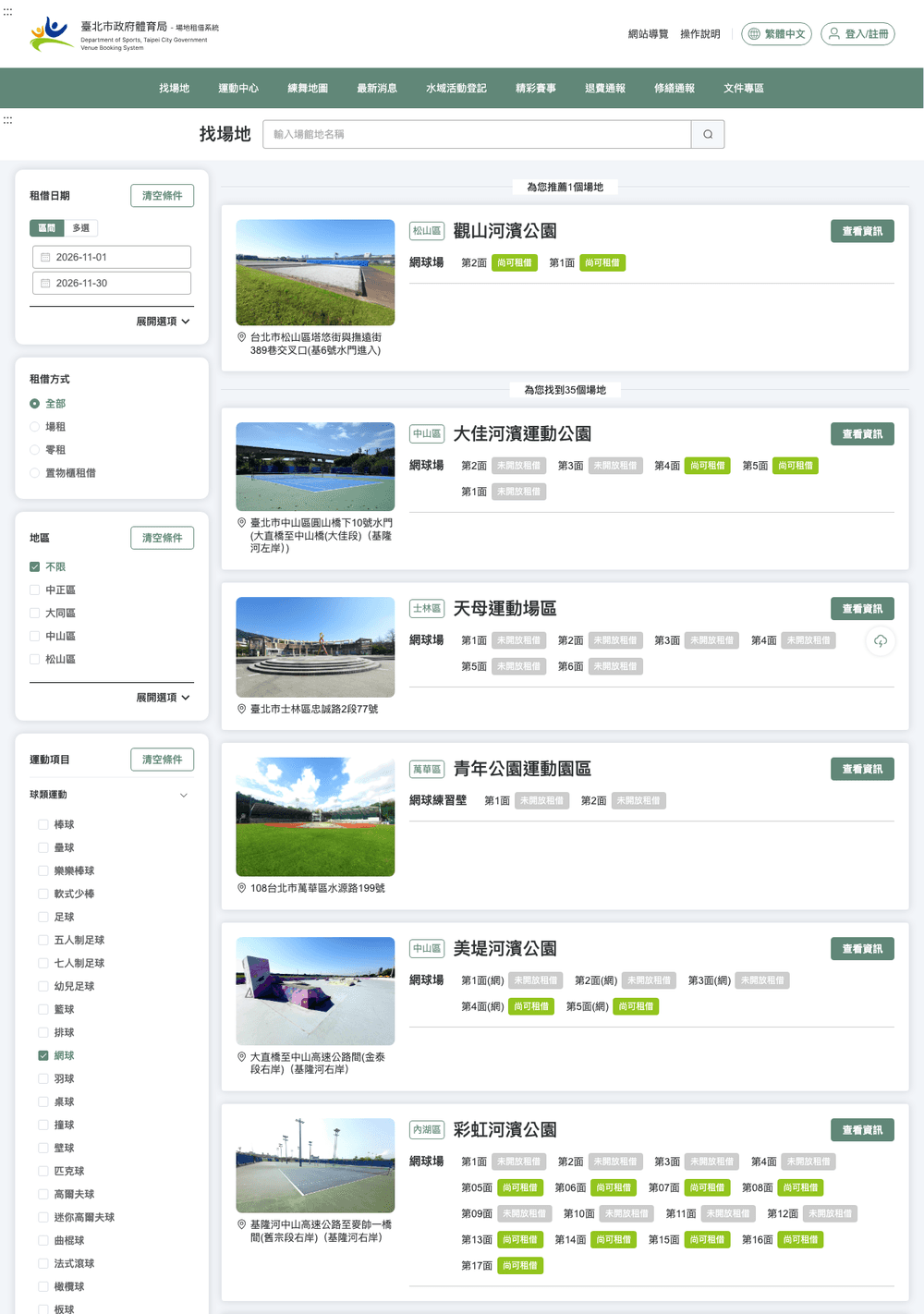
Task: Check the 羽球 sport checkbox
Action: click(x=43, y=1078)
